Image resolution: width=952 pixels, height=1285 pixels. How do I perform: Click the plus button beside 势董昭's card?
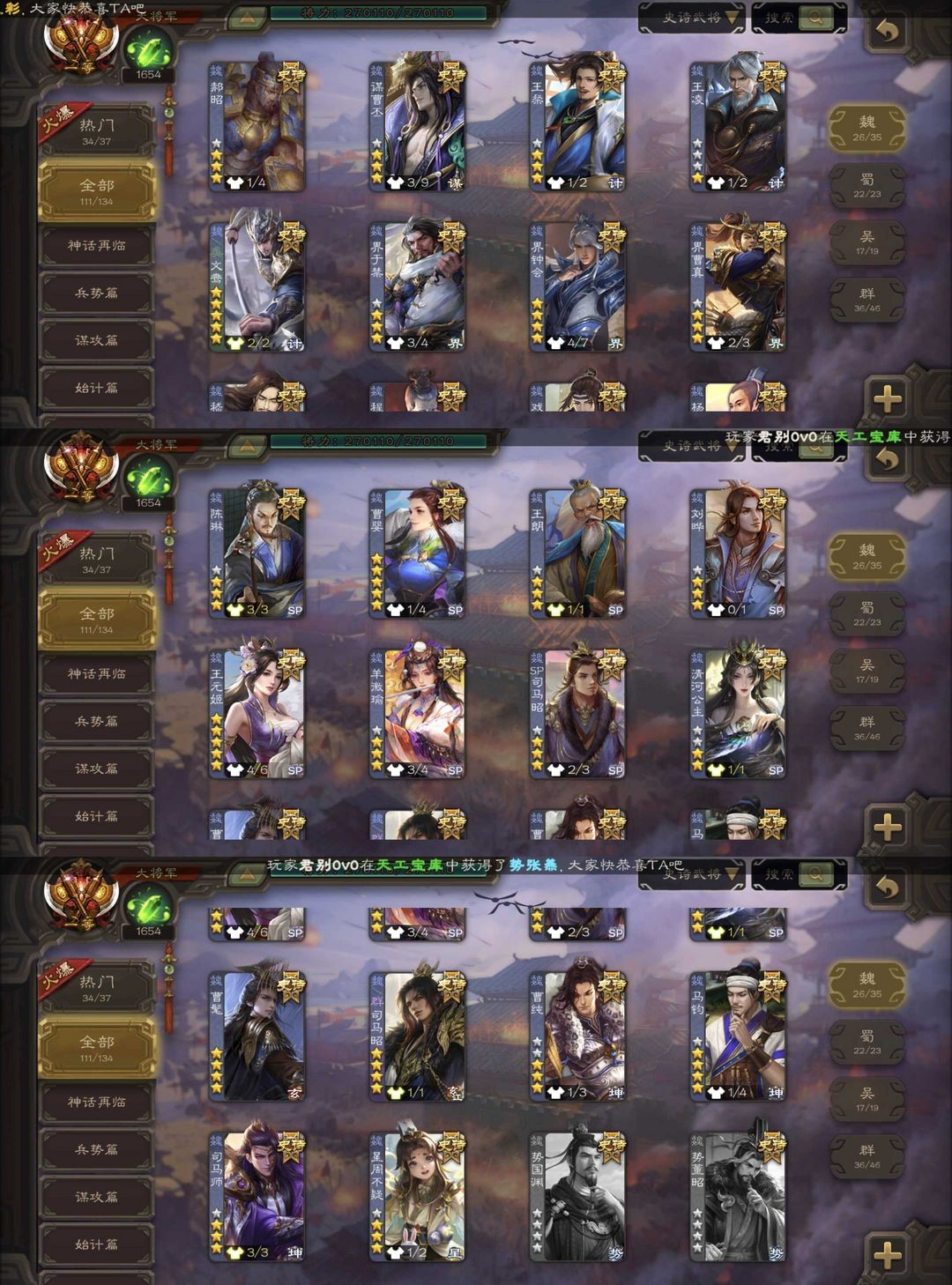click(x=887, y=1255)
